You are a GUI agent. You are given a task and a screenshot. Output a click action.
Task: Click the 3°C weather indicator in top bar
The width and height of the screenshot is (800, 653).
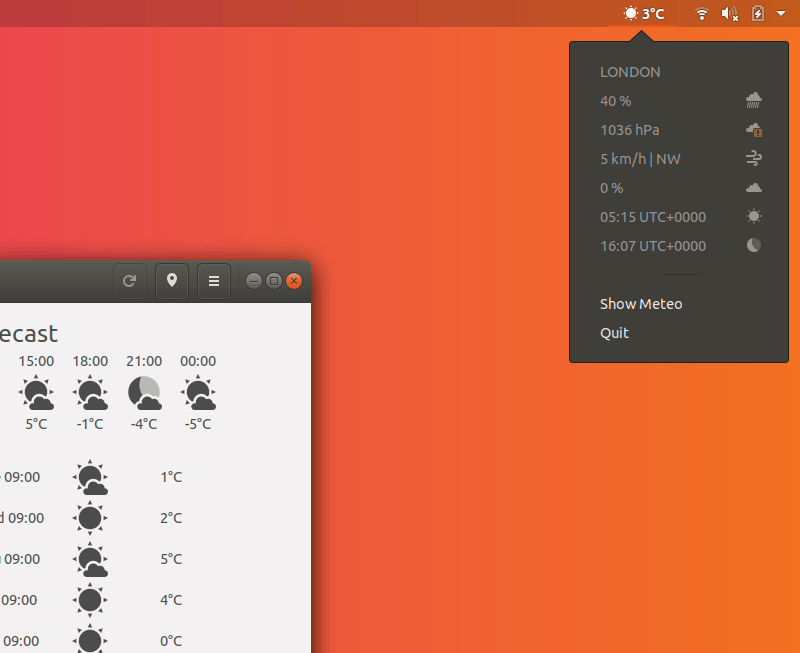click(x=643, y=13)
